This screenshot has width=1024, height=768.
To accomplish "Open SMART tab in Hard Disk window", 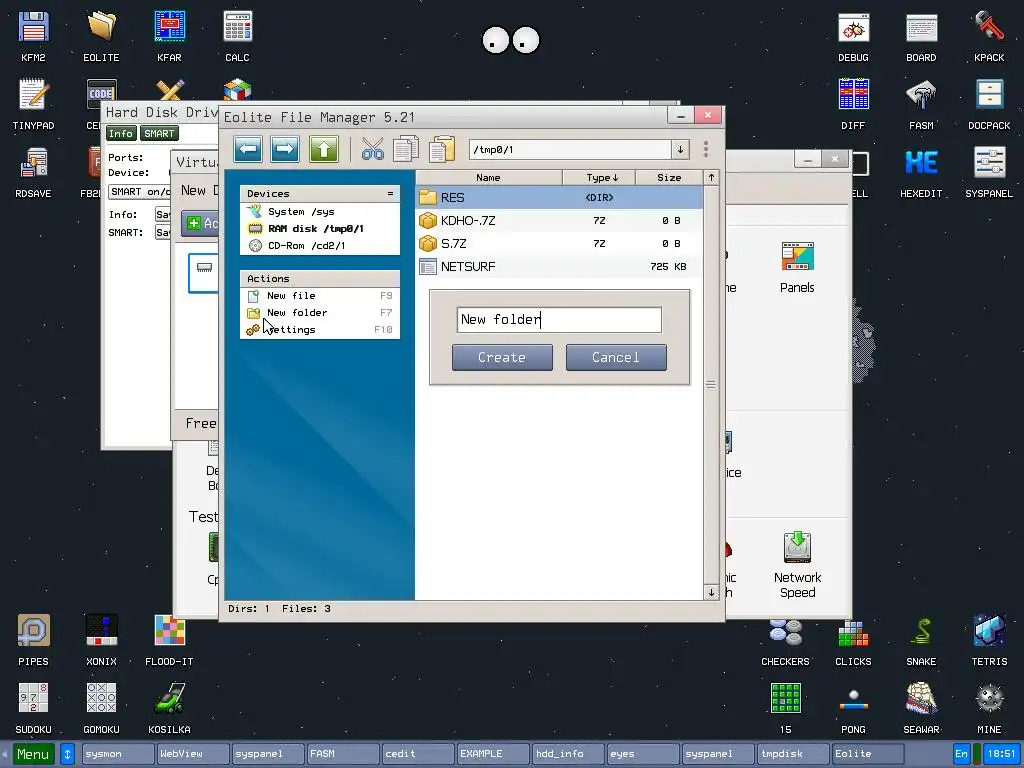I will (x=159, y=133).
